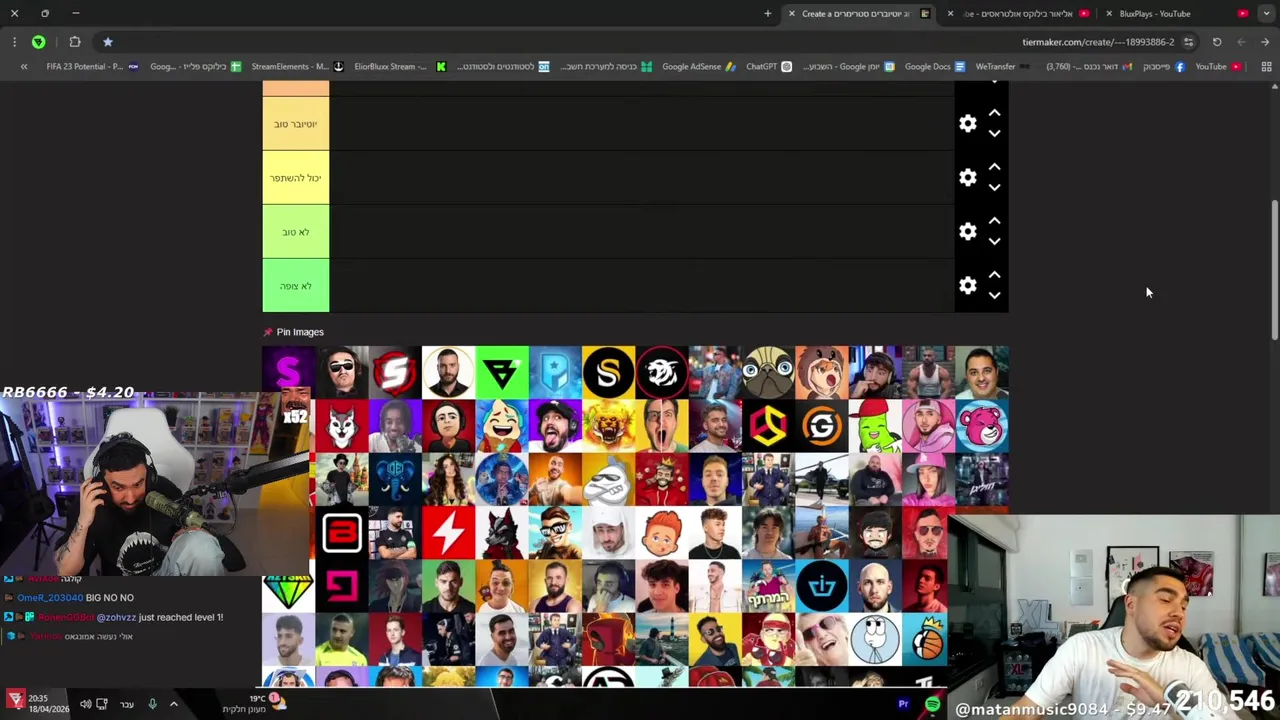1280x720 pixels.
Task: Open settings gear for לא צופה tier
Action: click(x=967, y=286)
